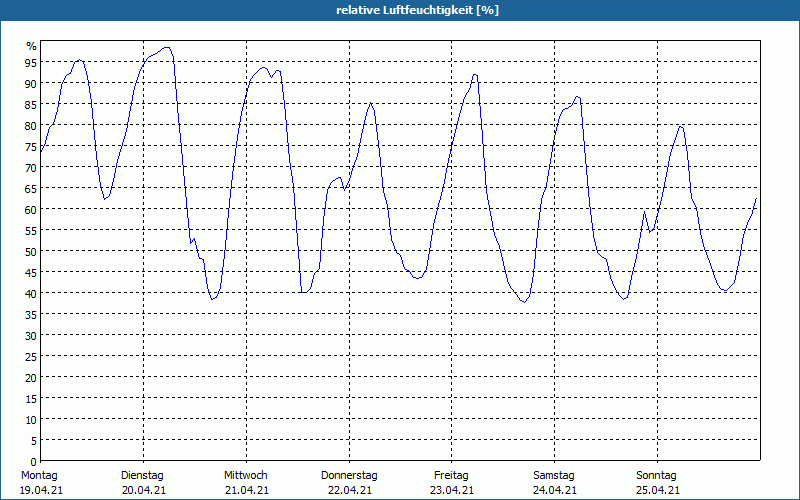Select the 75 tick label on y-axis
This screenshot has width=800, height=500.
pyautogui.click(x=31, y=145)
